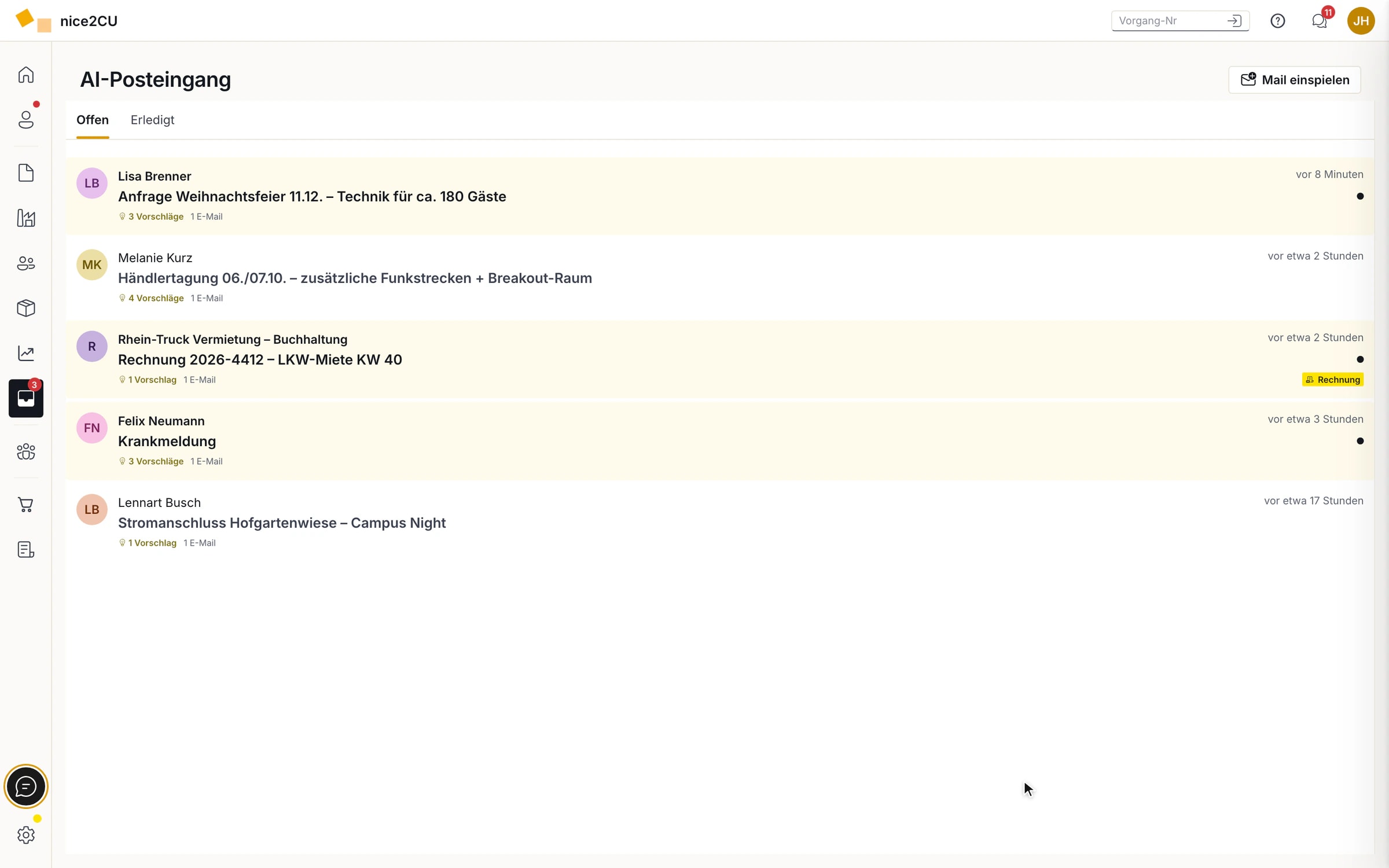Click Lennart Busch's LB avatar
The image size is (1389, 868).
coord(92,510)
